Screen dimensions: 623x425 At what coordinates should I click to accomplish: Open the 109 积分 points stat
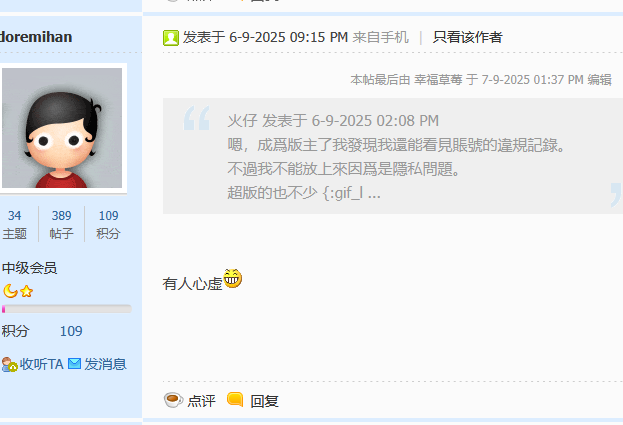coord(108,224)
